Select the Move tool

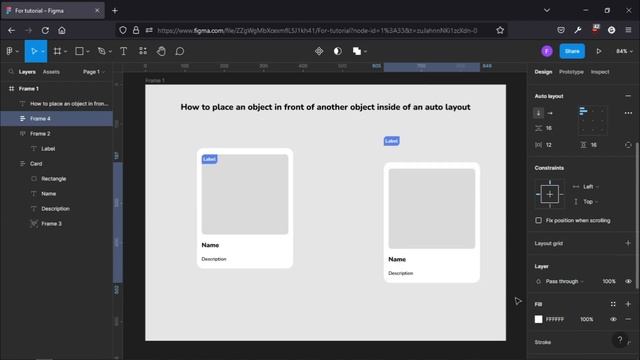coord(33,51)
